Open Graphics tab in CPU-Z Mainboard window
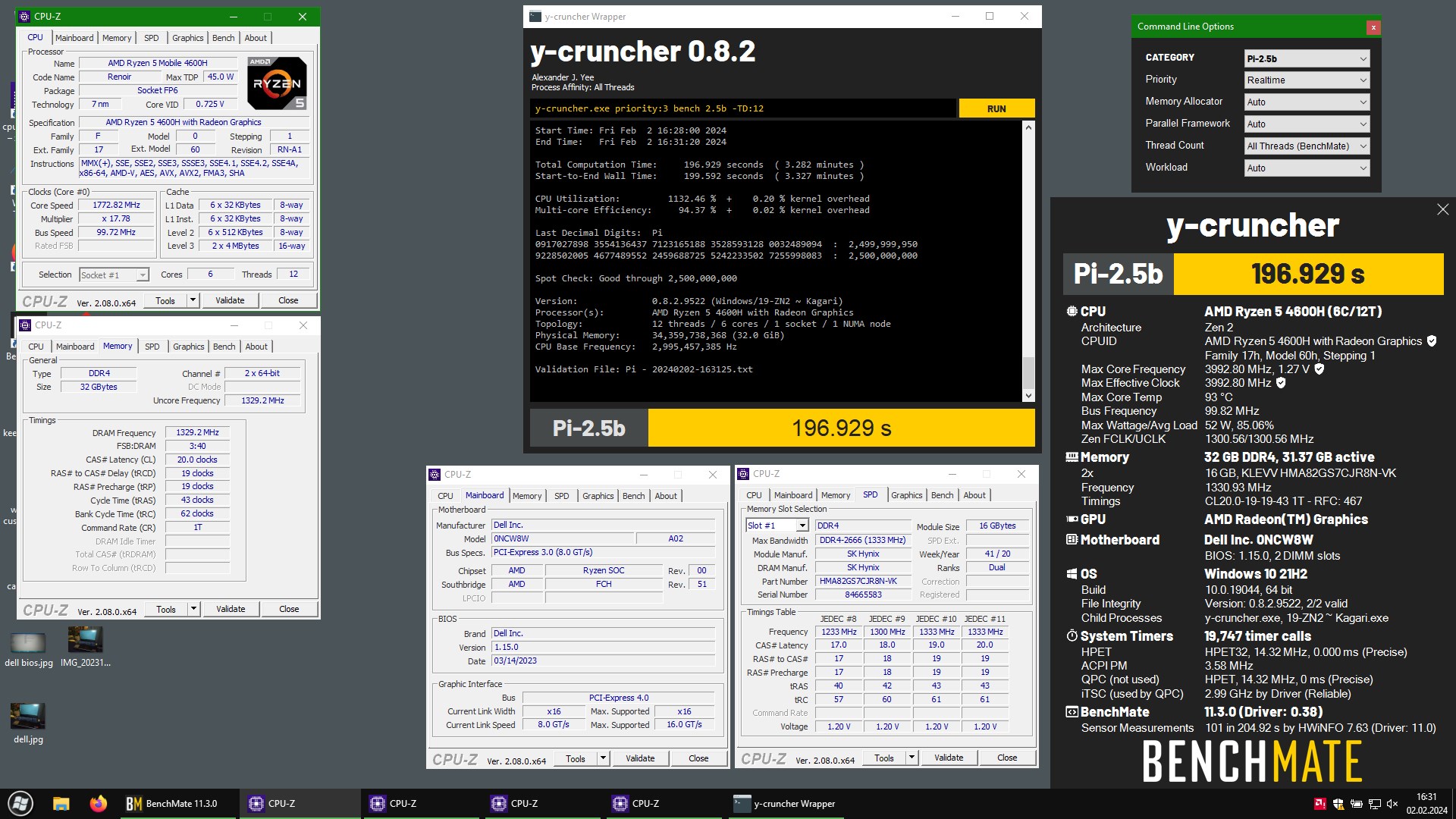Viewport: 1456px width, 819px height. coord(598,496)
